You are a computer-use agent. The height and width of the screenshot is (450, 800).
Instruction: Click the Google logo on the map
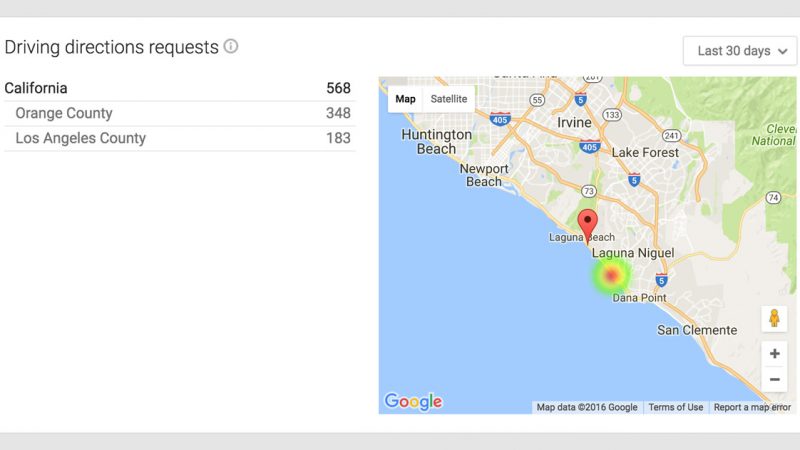pos(413,402)
